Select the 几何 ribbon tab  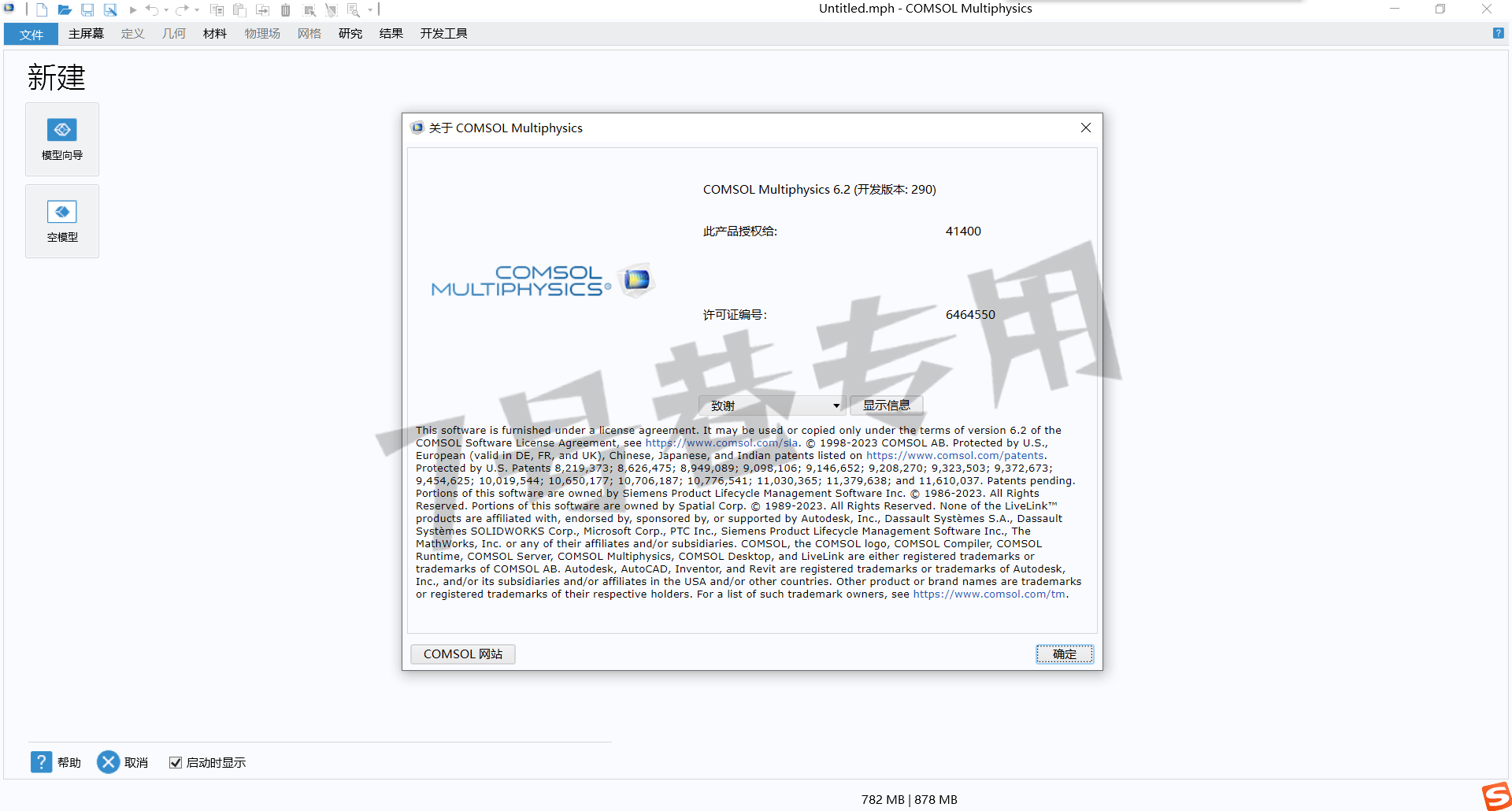click(174, 34)
